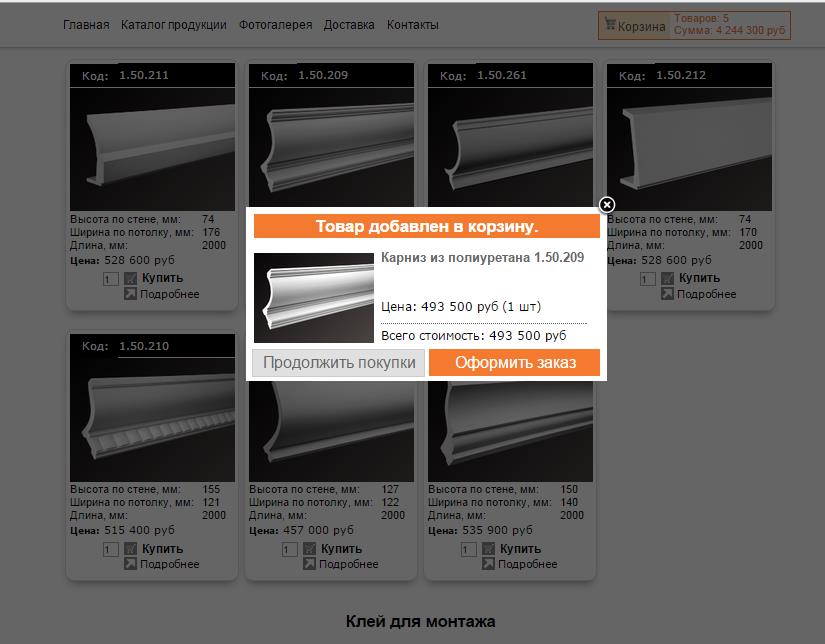Click Купить for item 1.50.210
Viewport: 825px width, 644px height.
click(162, 548)
